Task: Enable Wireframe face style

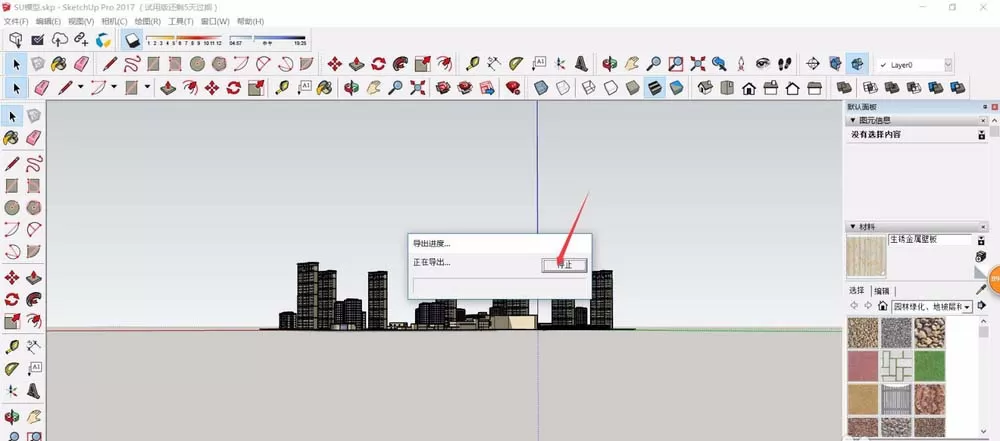Action: pos(589,88)
